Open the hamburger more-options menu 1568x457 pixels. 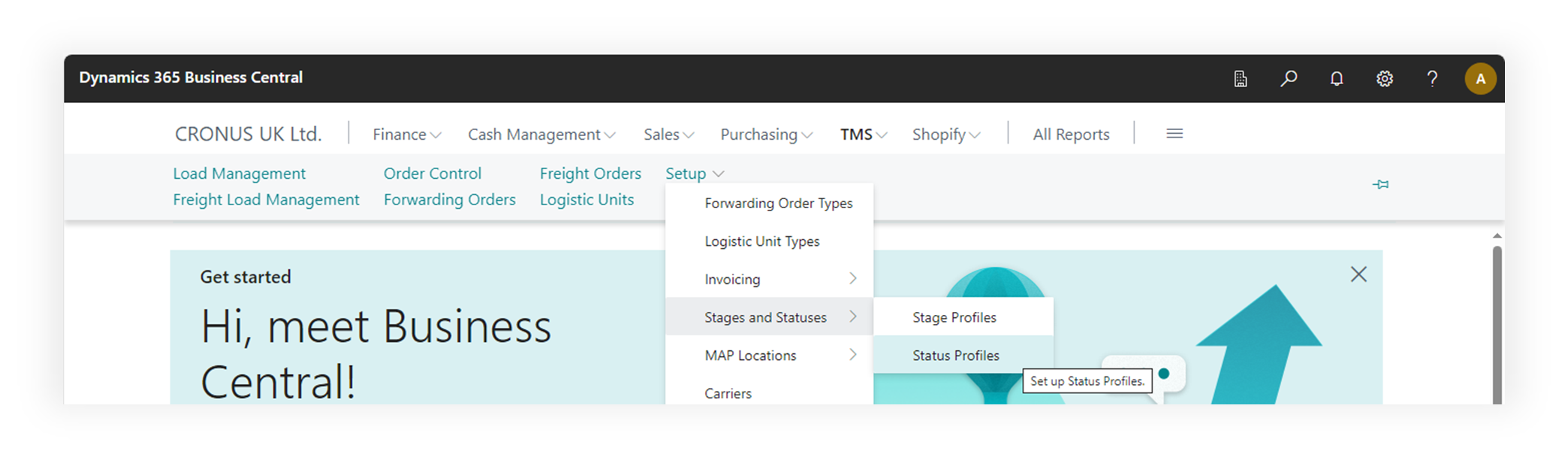(x=1174, y=134)
